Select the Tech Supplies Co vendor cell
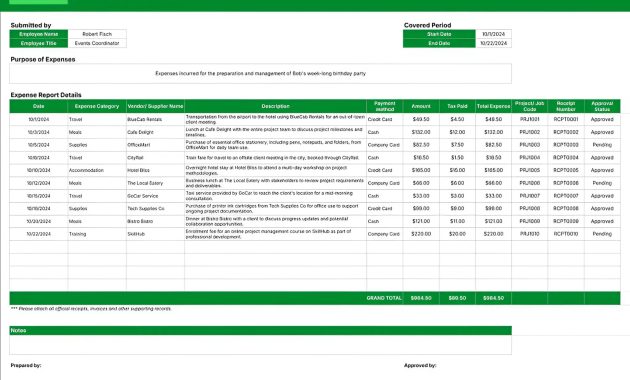Screen dimensions: 630x380 pyautogui.click(x=155, y=208)
